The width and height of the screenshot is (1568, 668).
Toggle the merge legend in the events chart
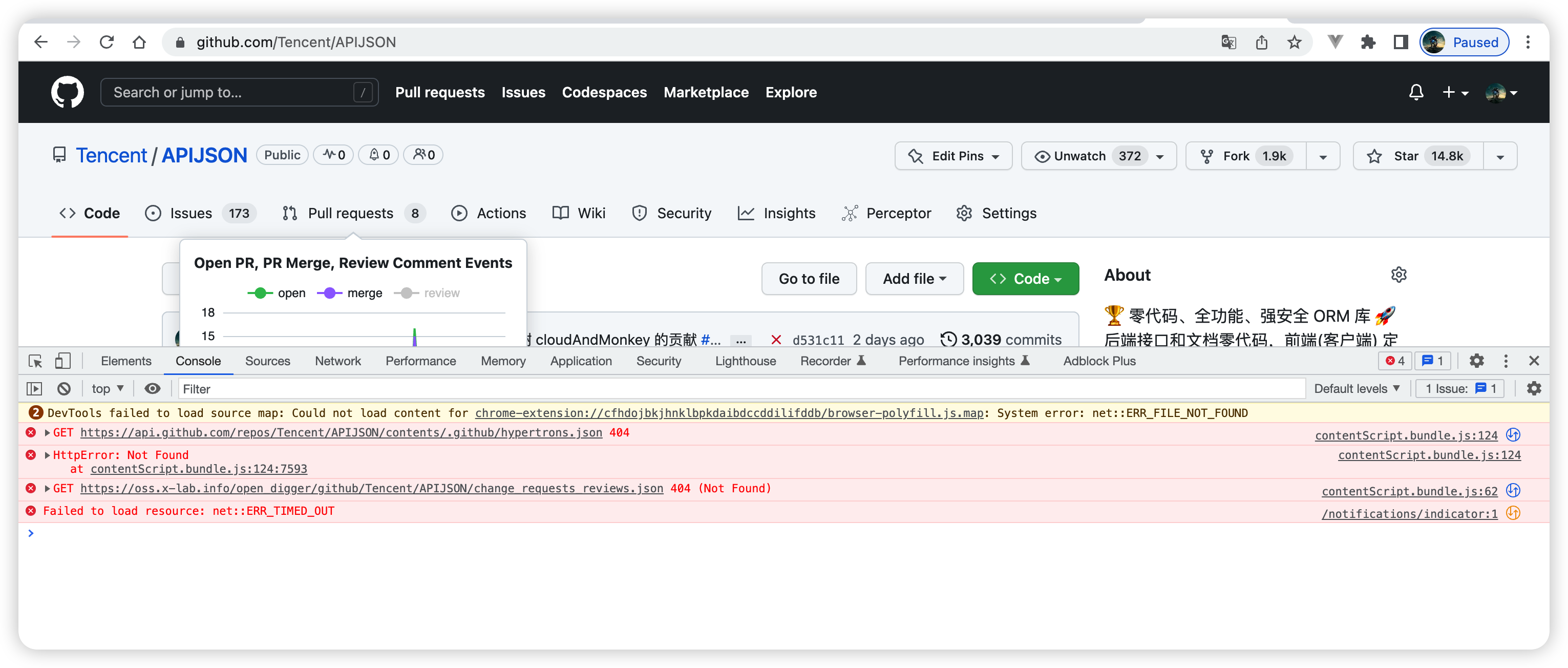(x=350, y=293)
